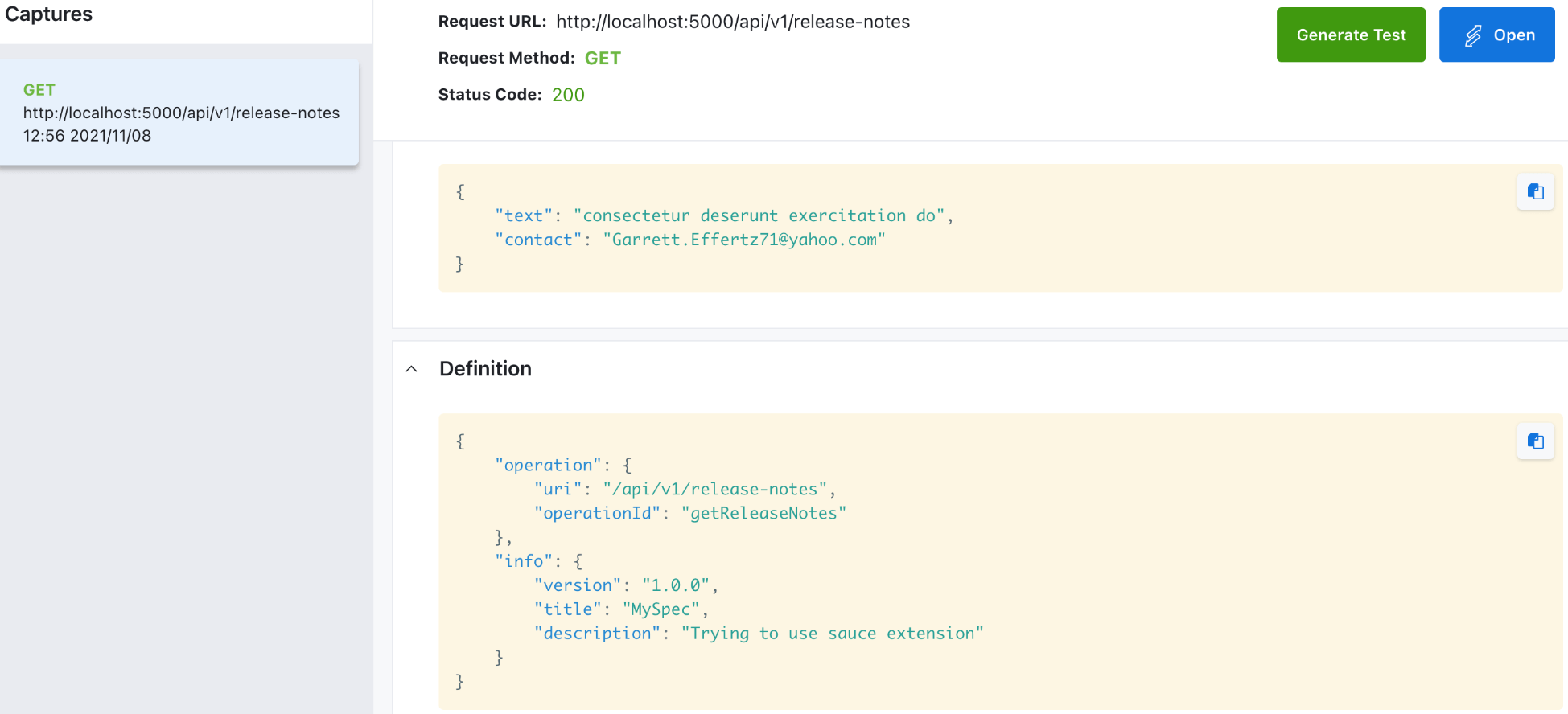Click the Definition section title
This screenshot has height=714, width=1568.
pos(485,369)
